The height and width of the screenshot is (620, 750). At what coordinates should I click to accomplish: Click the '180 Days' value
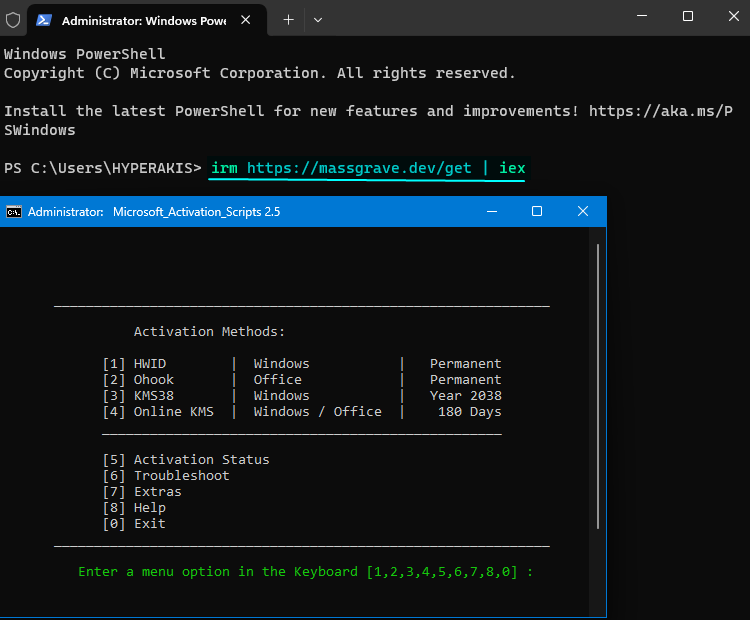(x=470, y=412)
